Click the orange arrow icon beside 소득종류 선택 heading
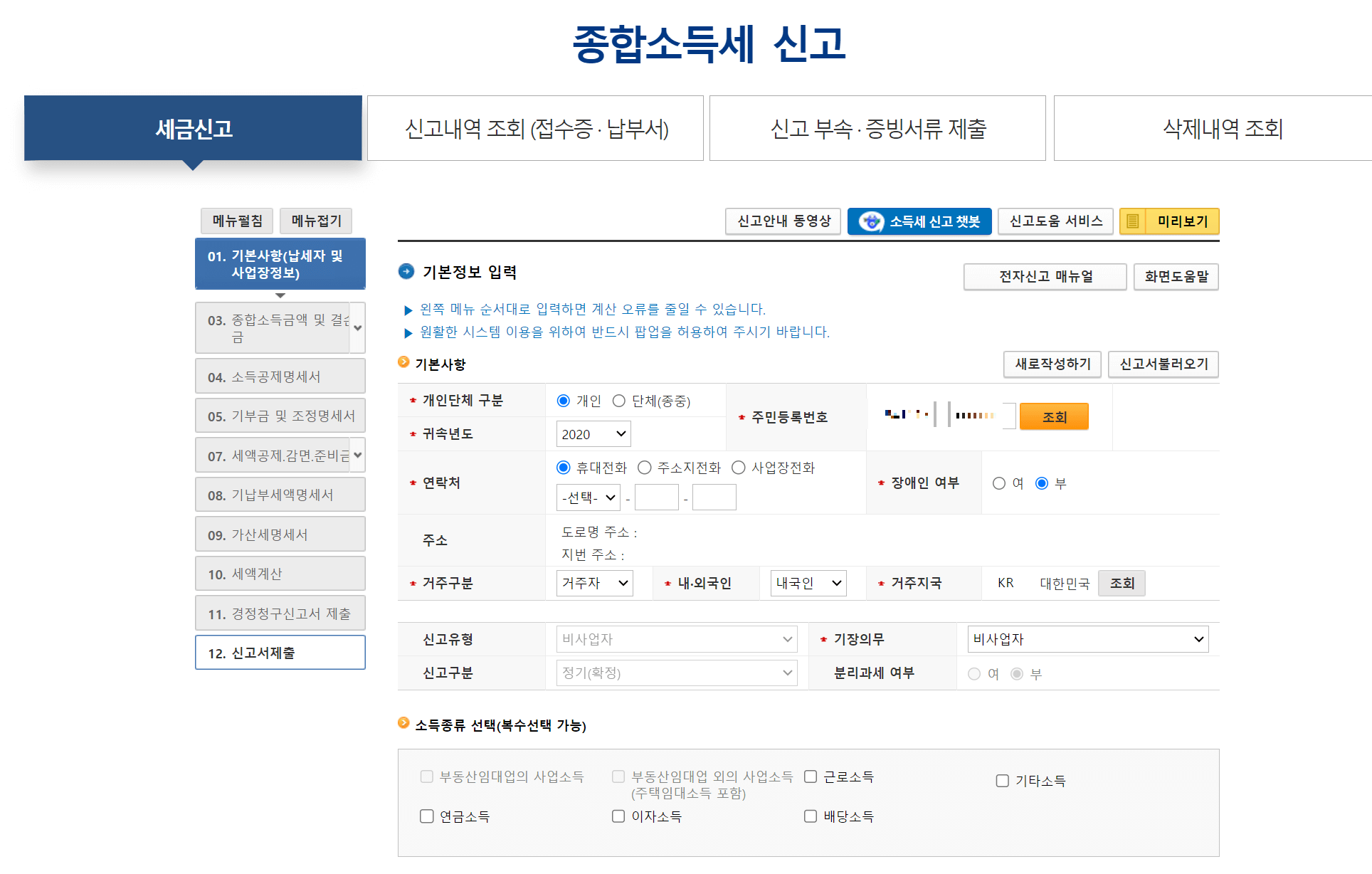The height and width of the screenshot is (874, 1372). 403,725
